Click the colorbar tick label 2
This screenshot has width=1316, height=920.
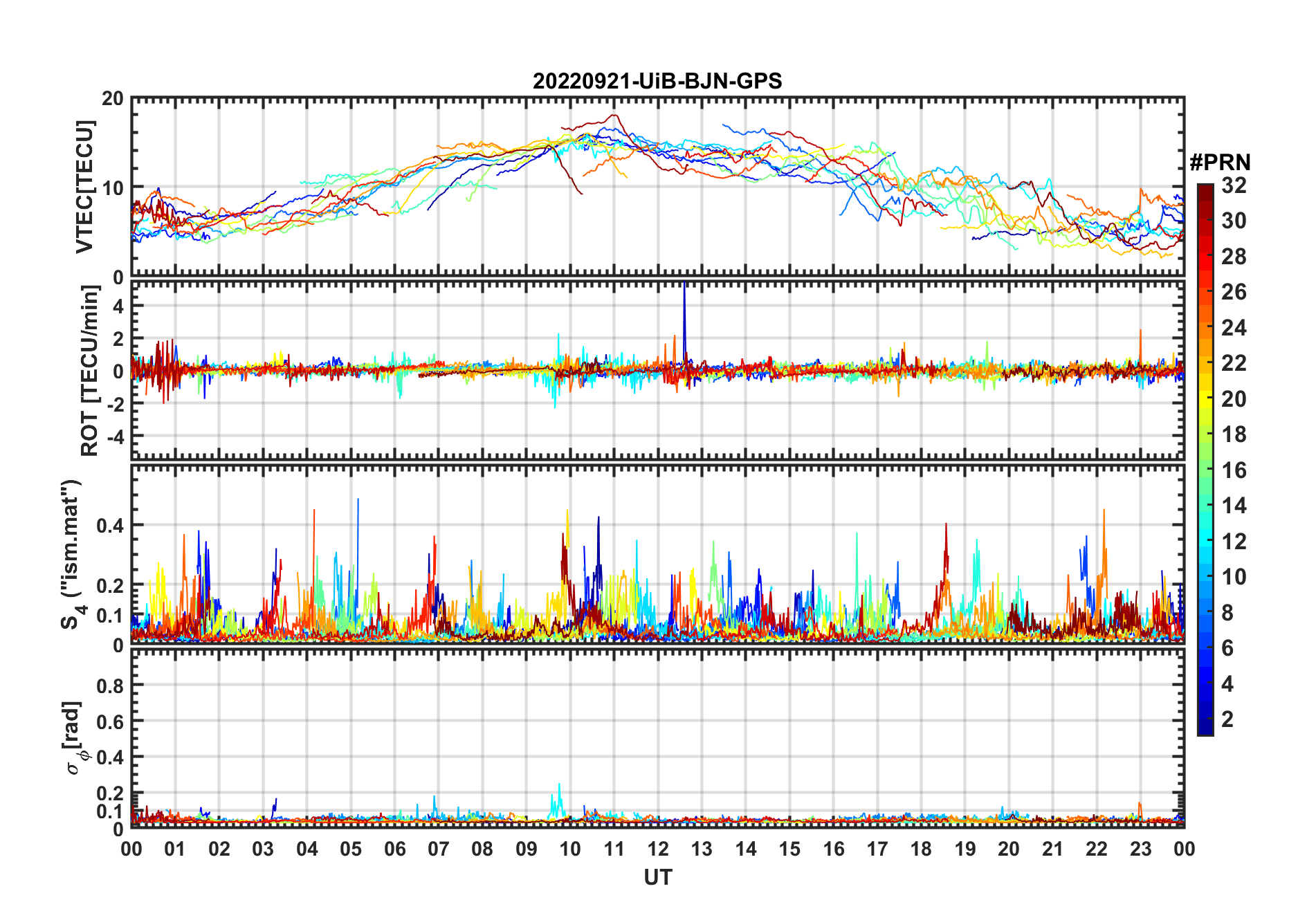point(1227,719)
